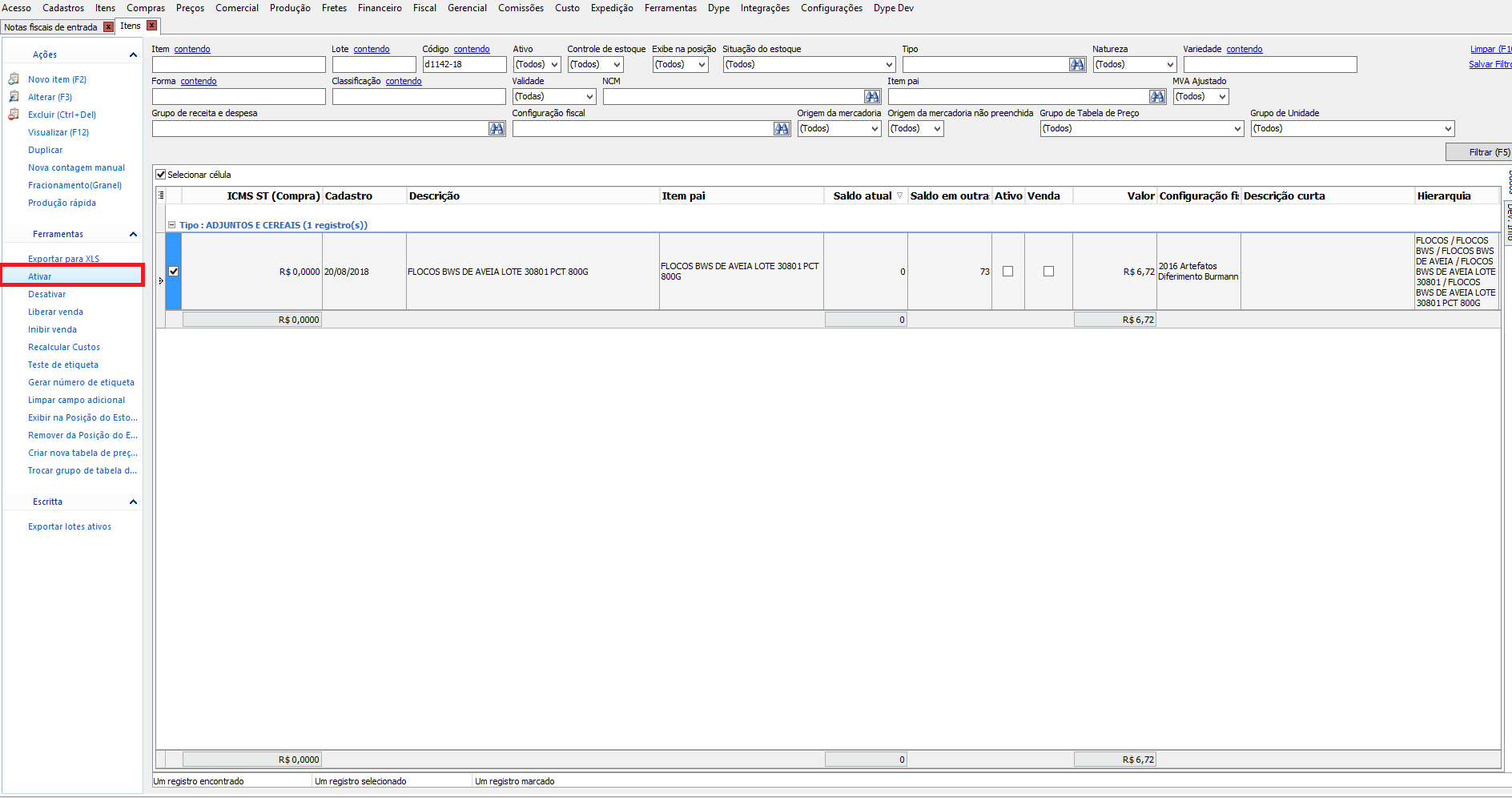Collapse the Escritta panel section
The image size is (1512, 798).
pyautogui.click(x=133, y=502)
